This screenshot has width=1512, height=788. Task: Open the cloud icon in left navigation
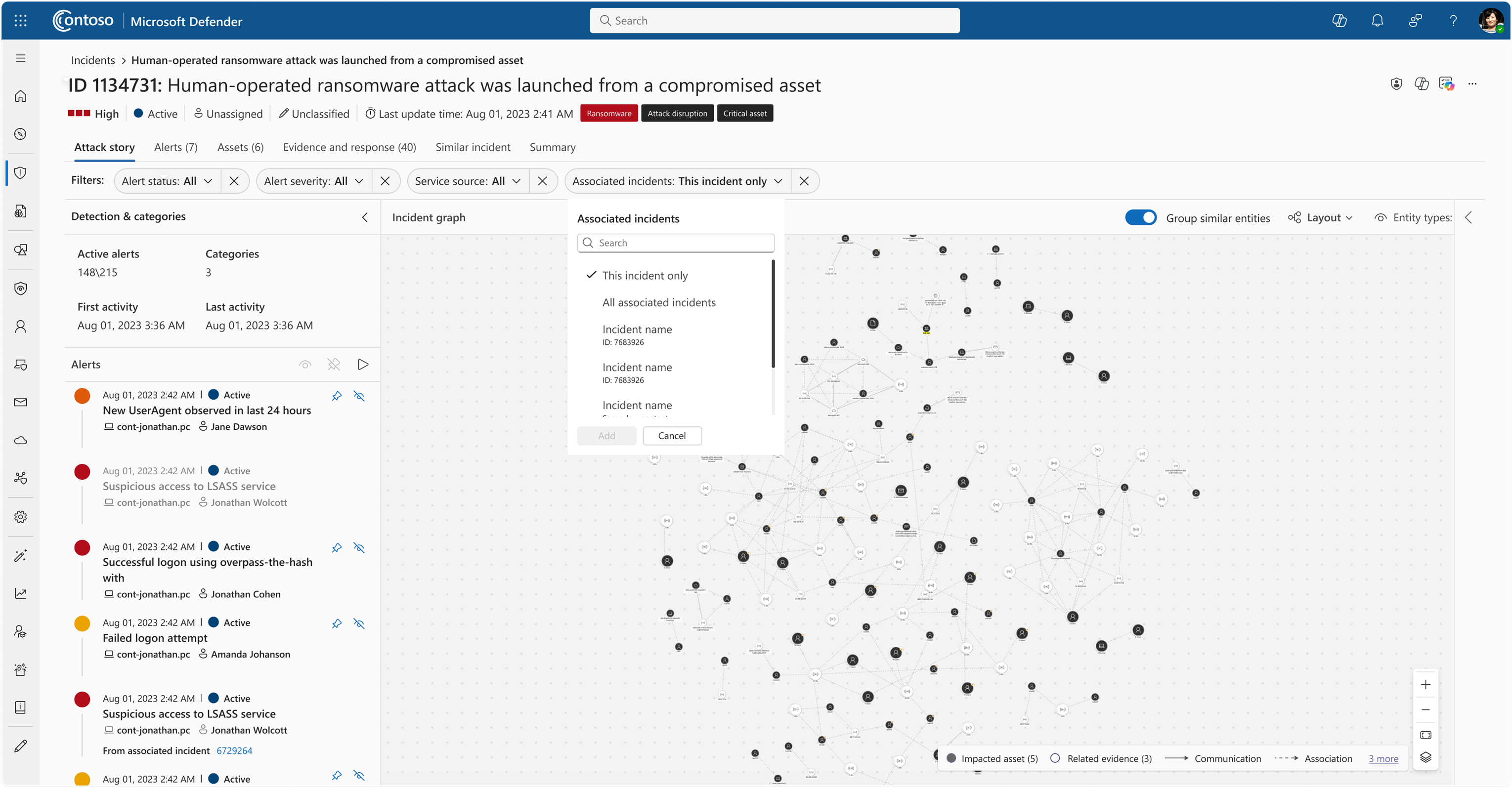click(x=21, y=440)
